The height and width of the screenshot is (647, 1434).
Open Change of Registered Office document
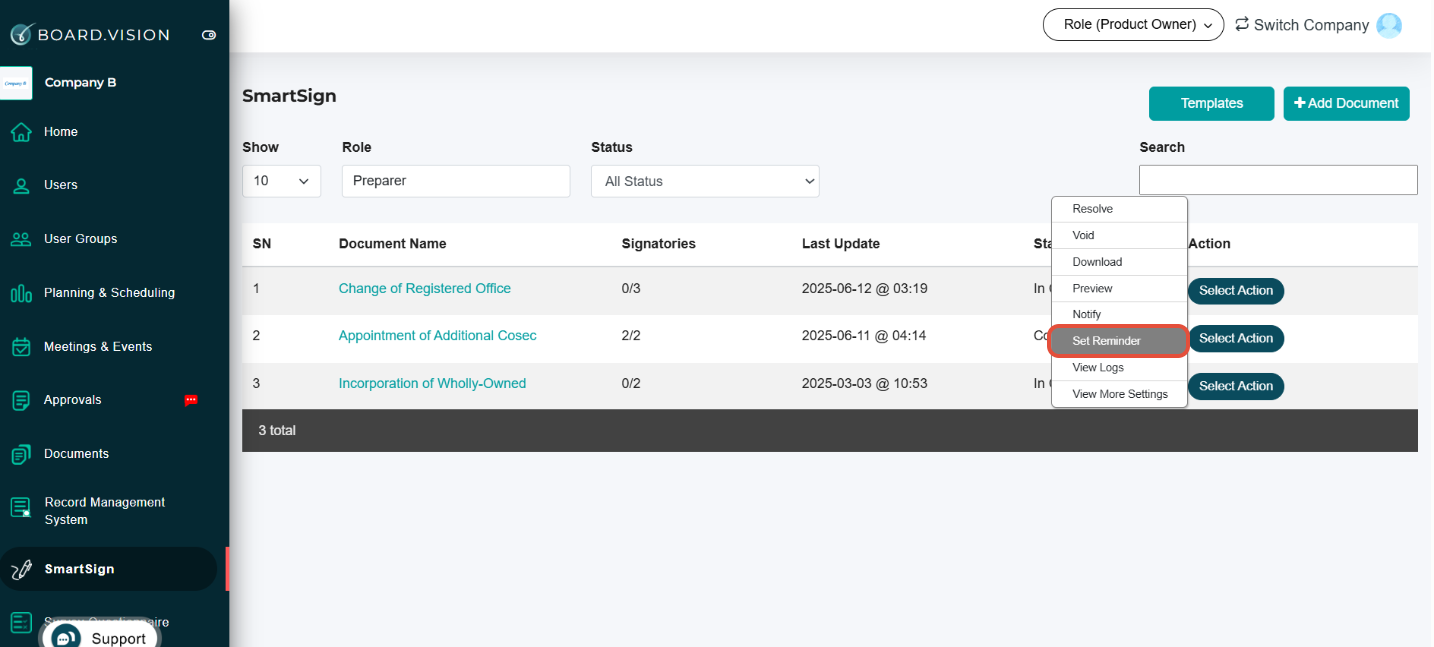point(425,288)
